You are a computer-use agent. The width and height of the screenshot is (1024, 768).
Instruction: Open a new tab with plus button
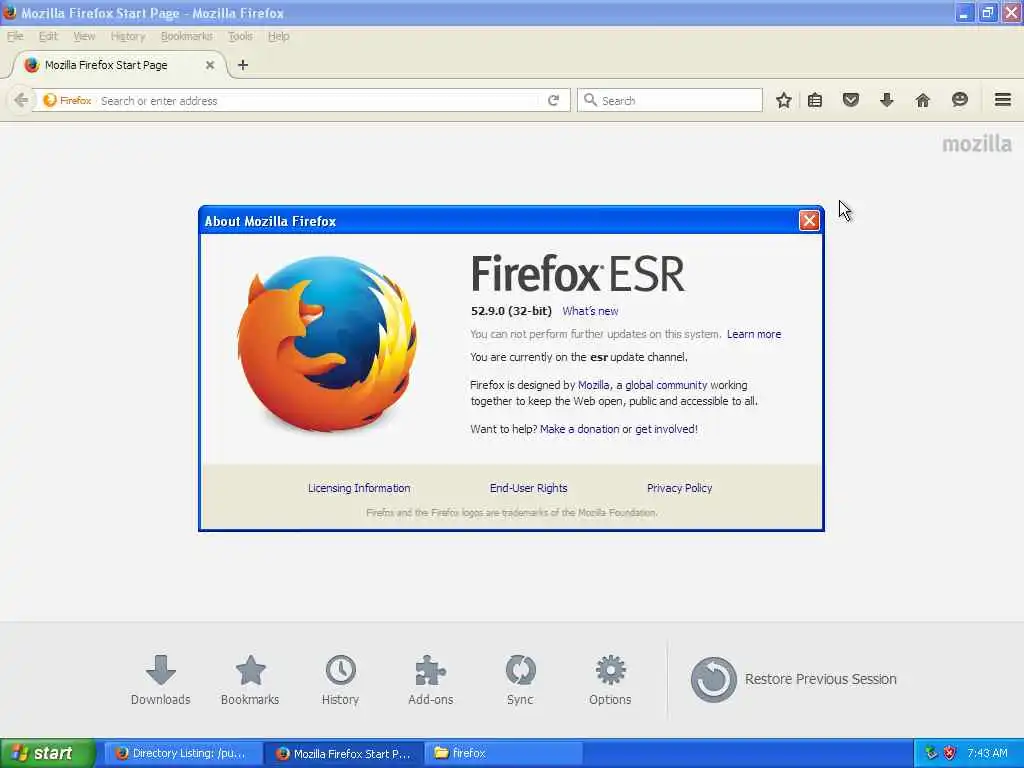pyautogui.click(x=243, y=65)
